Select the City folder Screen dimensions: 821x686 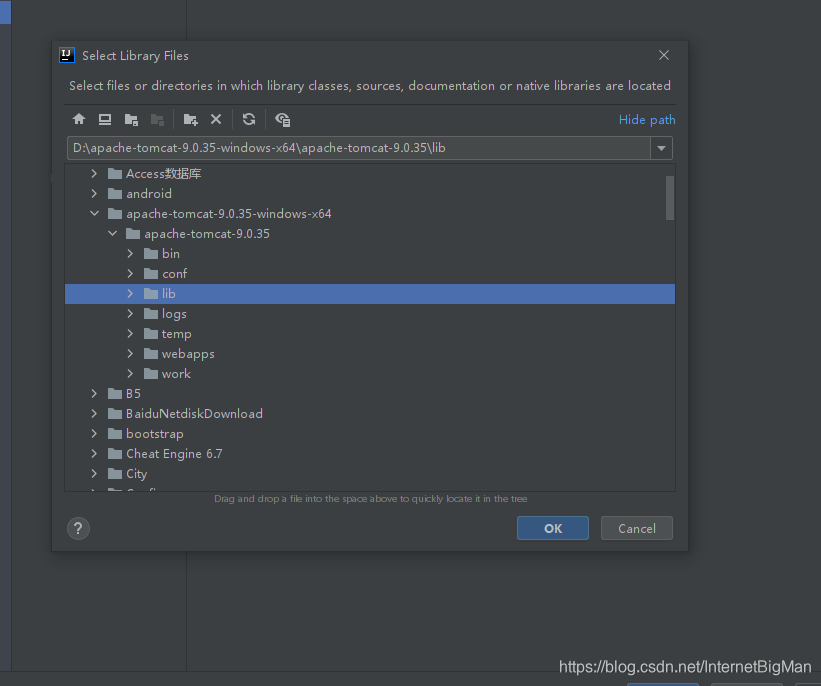370,473
